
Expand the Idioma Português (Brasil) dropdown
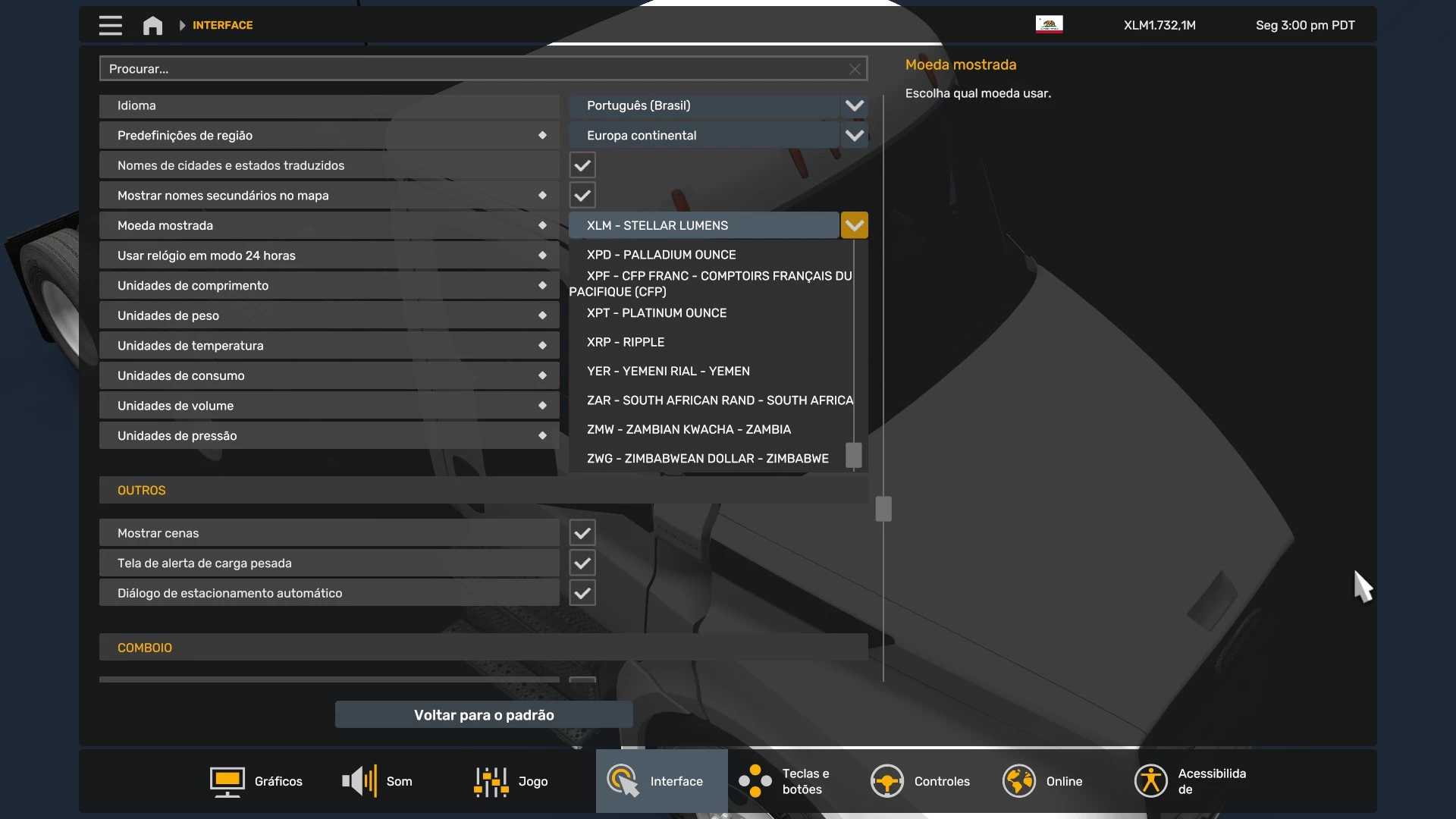pyautogui.click(x=854, y=105)
